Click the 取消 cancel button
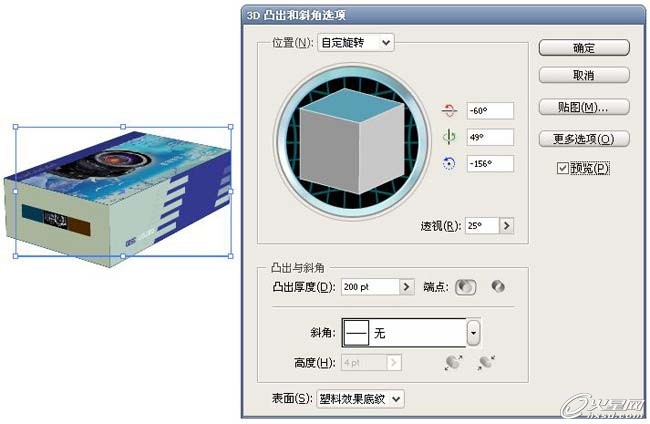The height and width of the screenshot is (424, 650). (584, 75)
